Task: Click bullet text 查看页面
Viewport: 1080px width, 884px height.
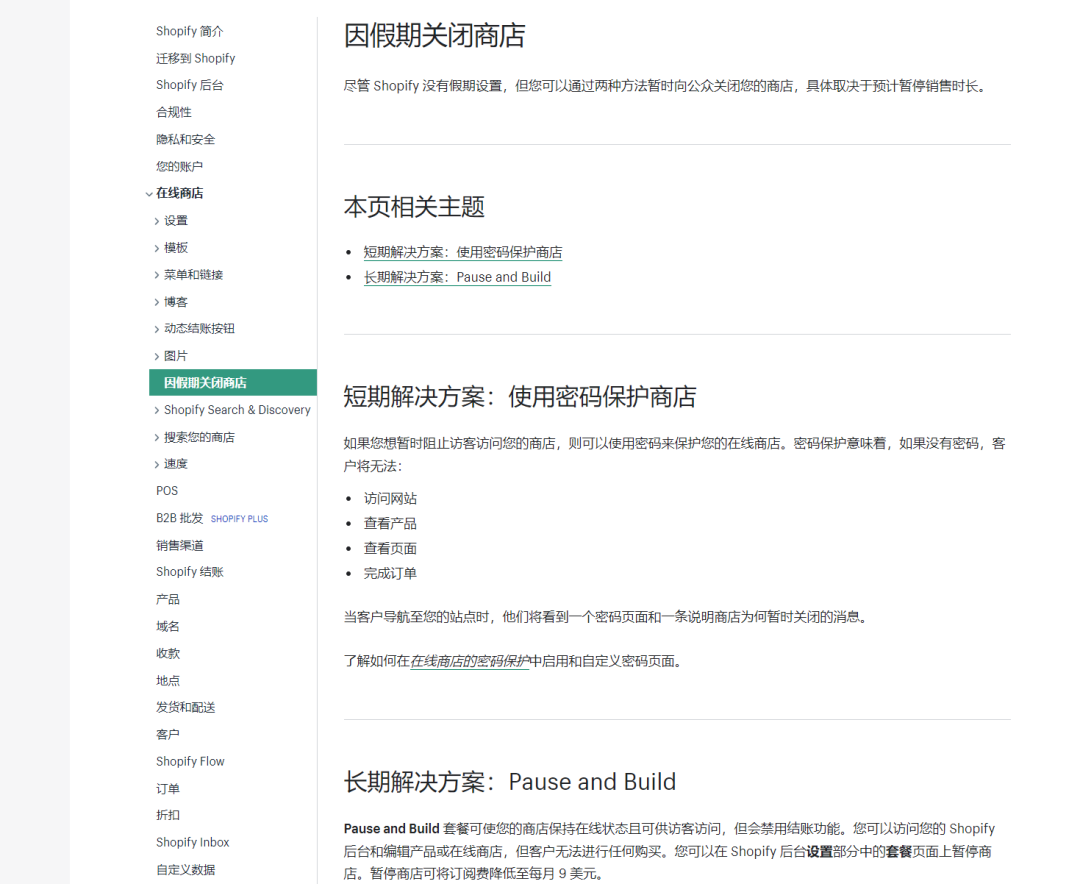Action: pos(390,548)
